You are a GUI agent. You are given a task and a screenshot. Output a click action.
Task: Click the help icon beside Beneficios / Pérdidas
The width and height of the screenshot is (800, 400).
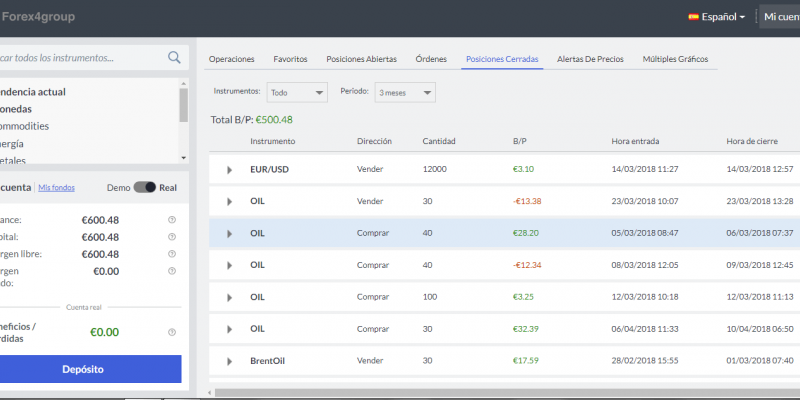click(172, 332)
